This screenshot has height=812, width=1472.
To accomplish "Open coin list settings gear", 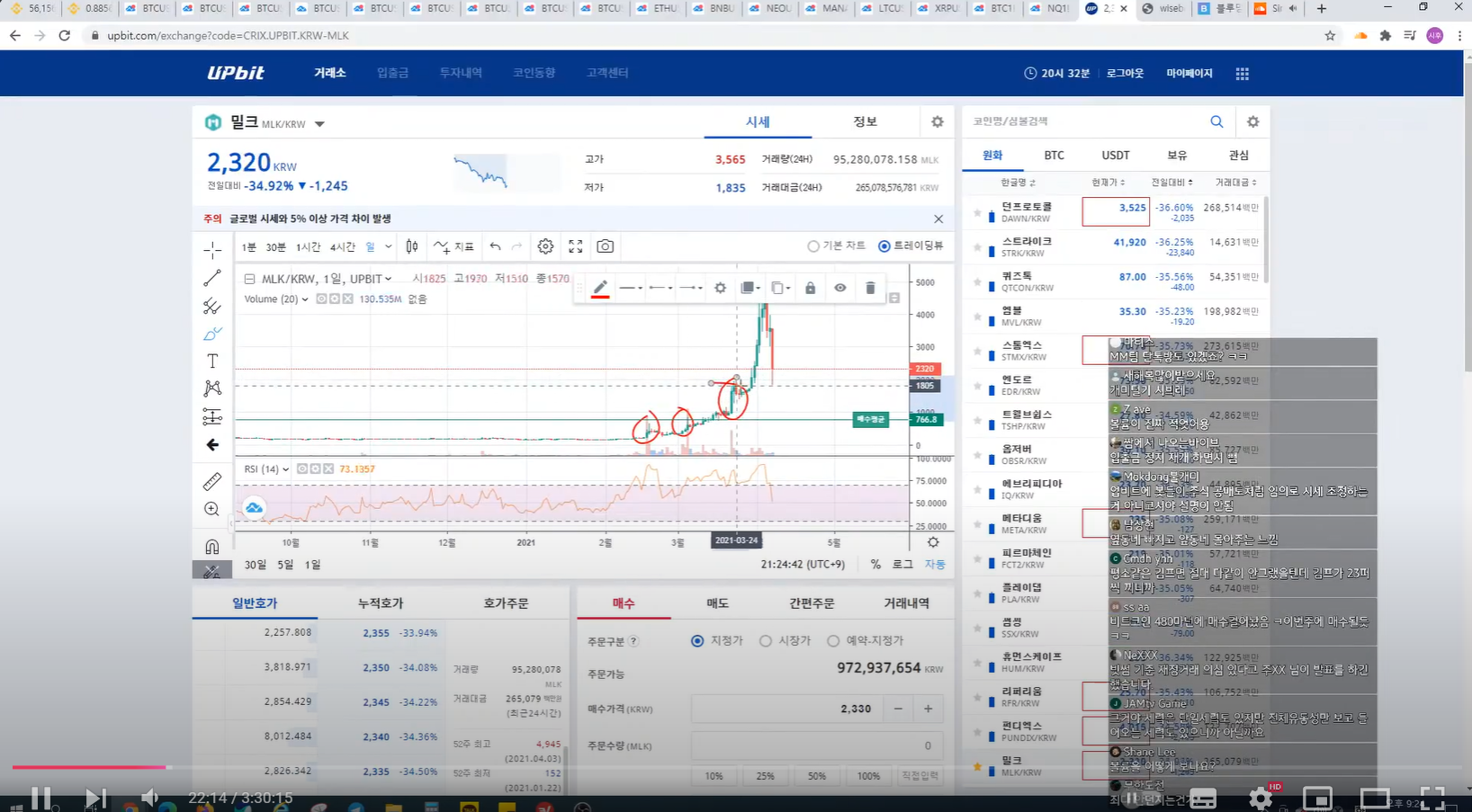I will 1252,121.
